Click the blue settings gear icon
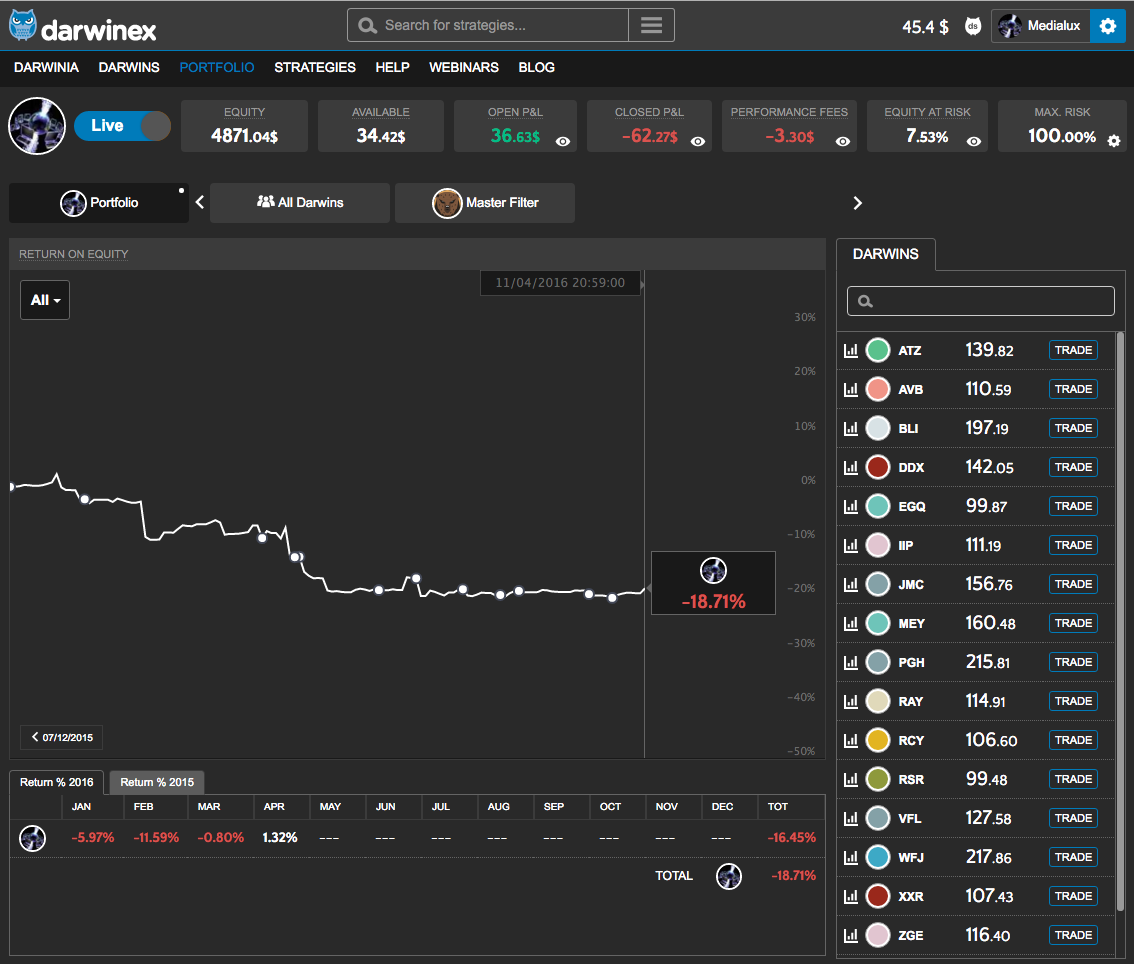The image size is (1134, 964). pyautogui.click(x=1107, y=27)
